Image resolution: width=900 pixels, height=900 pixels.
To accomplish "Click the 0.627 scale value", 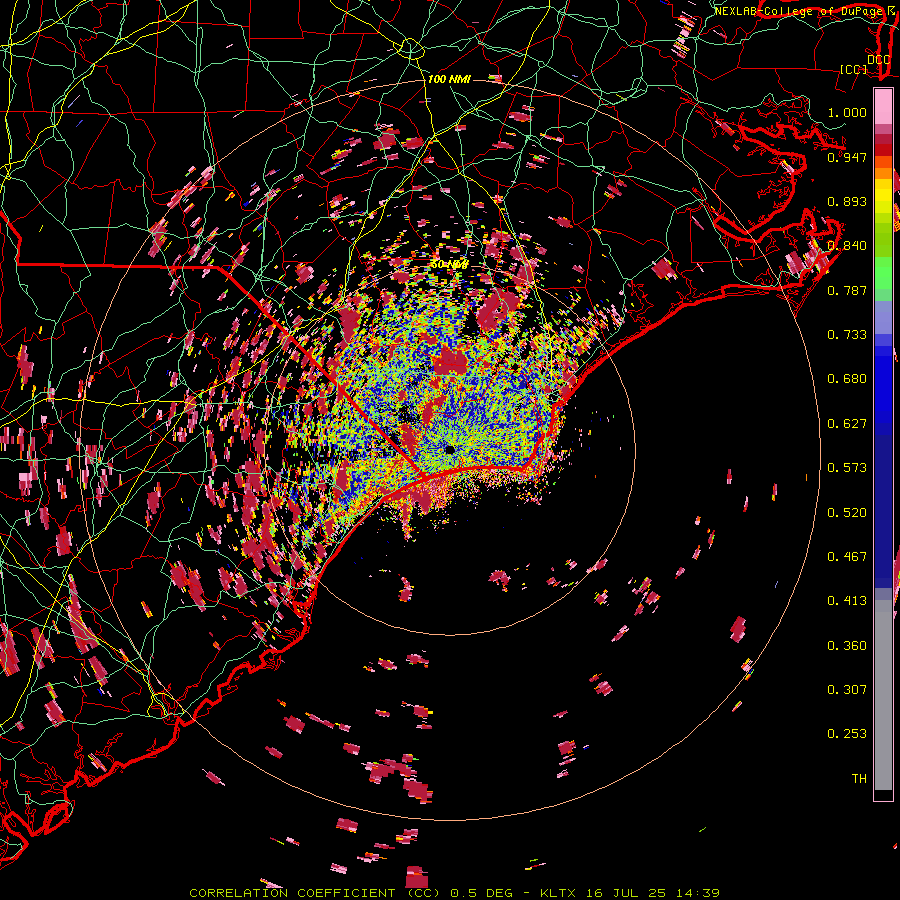I will (847, 424).
